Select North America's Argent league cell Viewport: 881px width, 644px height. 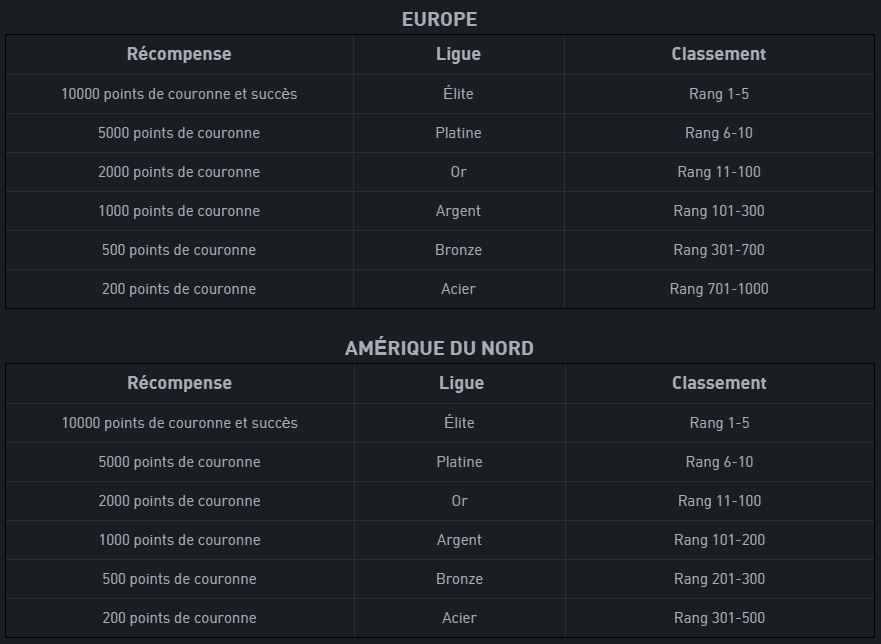[x=460, y=539]
